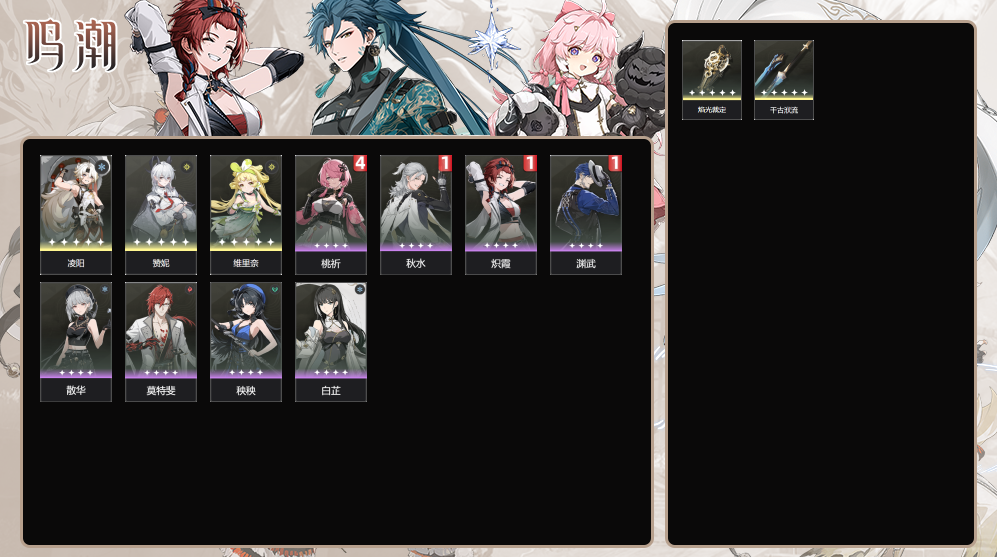This screenshot has height=557, width=997.
Task: Select the 凌阳 character card
Action: 76,215
